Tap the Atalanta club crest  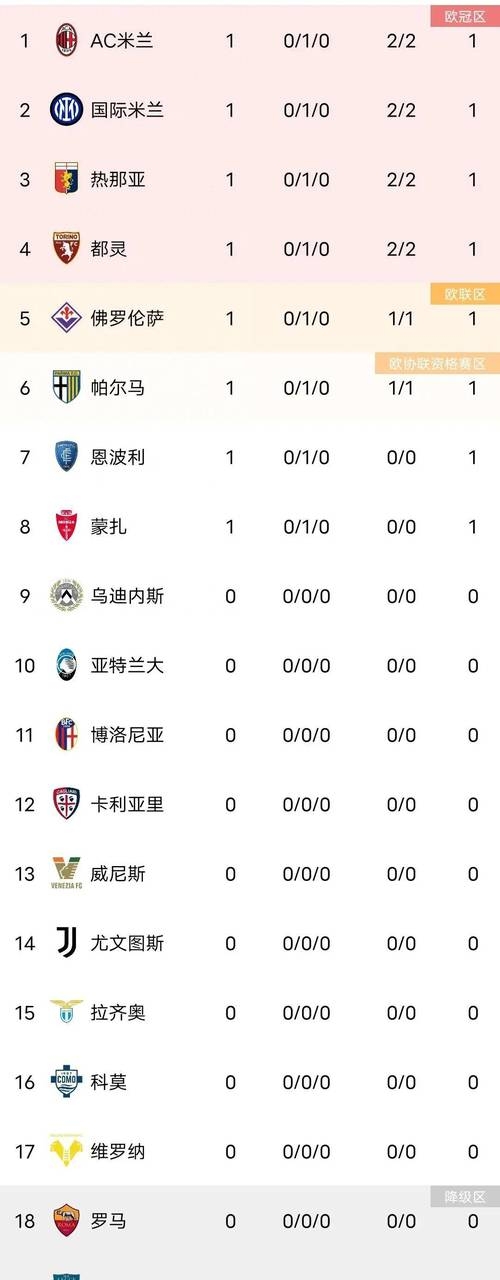66,665
